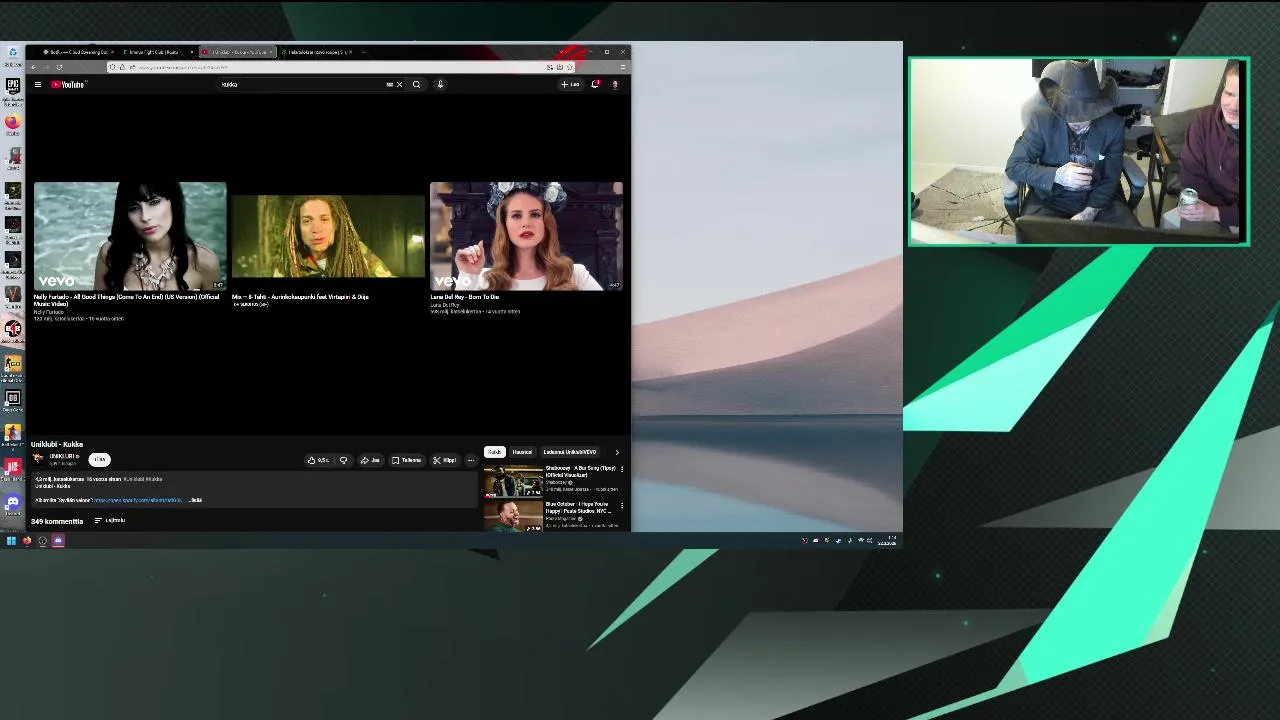Clear the search text with the X icon
Image resolution: width=1280 pixels, height=720 pixels.
(399, 84)
